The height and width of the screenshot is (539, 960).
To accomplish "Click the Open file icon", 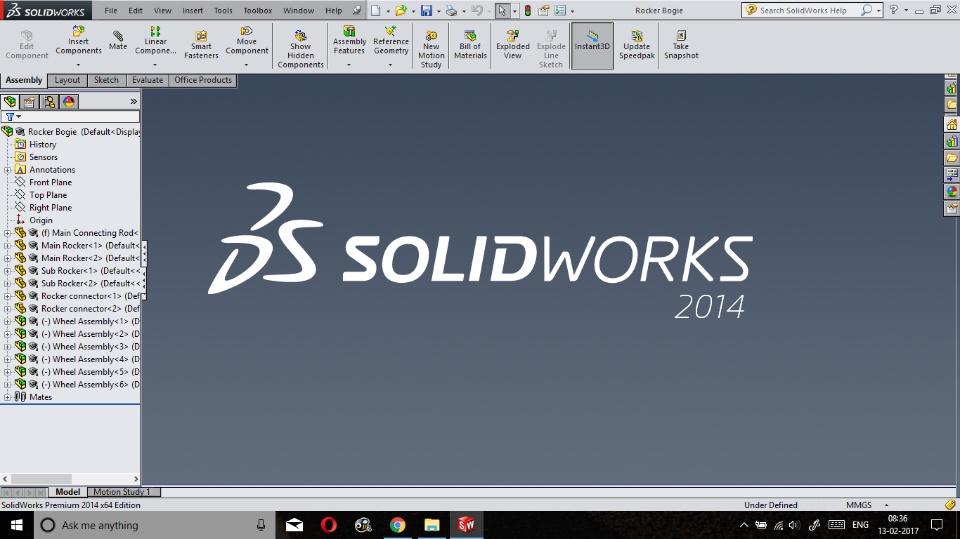I will tap(400, 10).
